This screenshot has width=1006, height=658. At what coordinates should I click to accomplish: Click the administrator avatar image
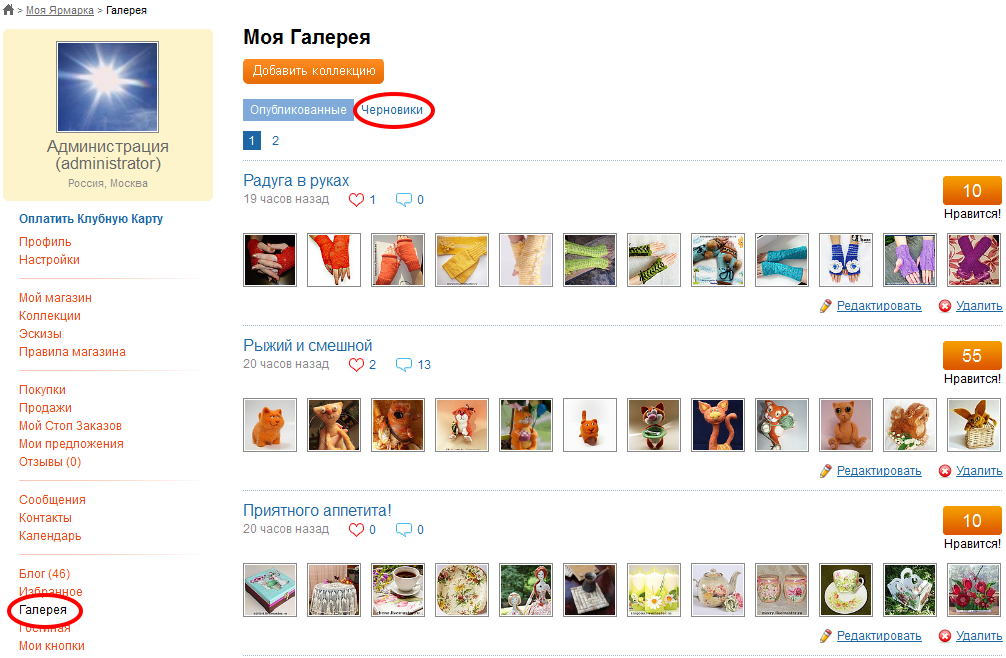coord(107,87)
